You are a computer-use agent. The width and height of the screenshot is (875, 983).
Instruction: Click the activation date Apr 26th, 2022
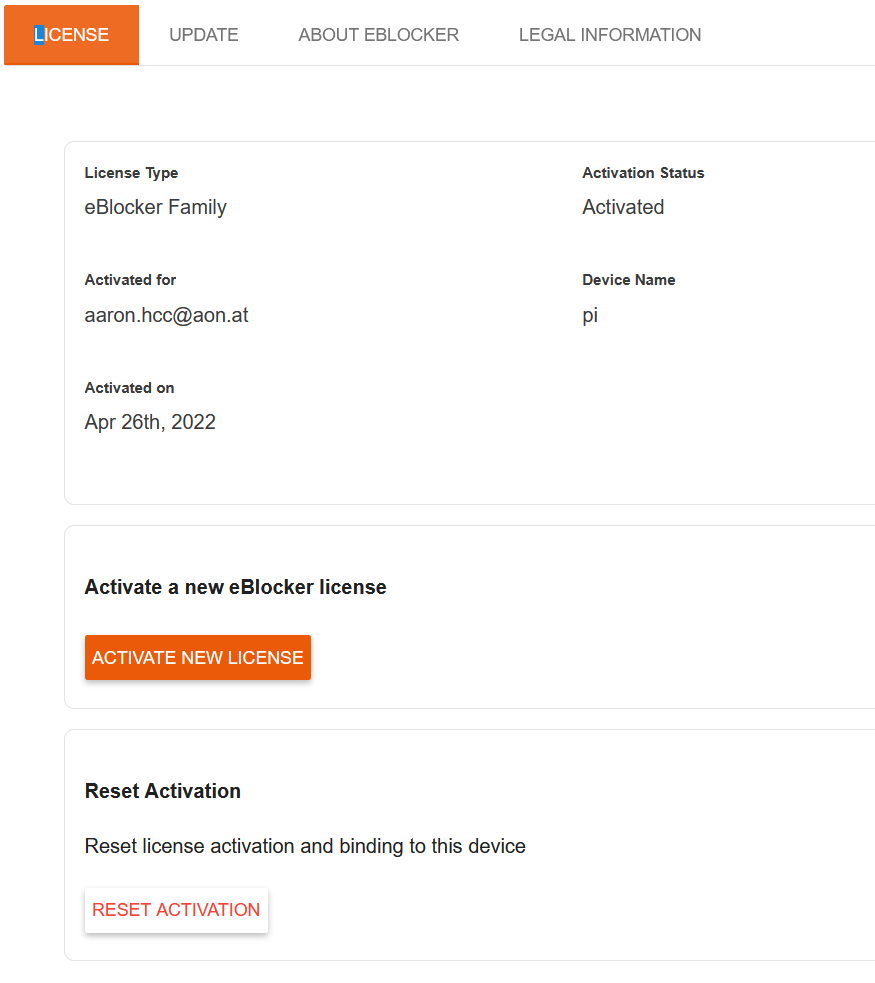(x=150, y=422)
